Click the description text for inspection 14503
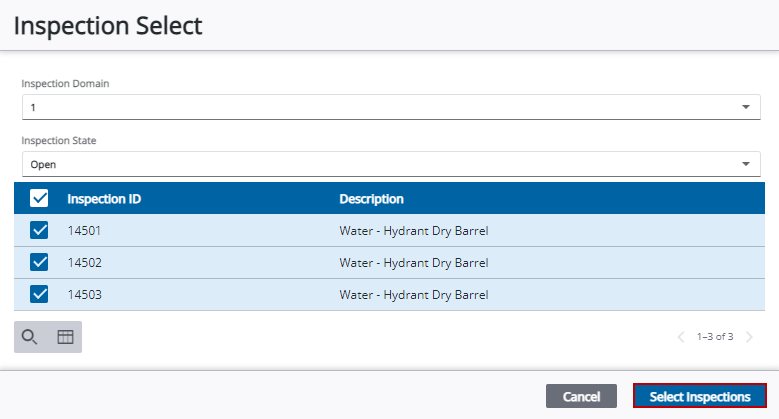The height and width of the screenshot is (419, 779). [x=413, y=295]
